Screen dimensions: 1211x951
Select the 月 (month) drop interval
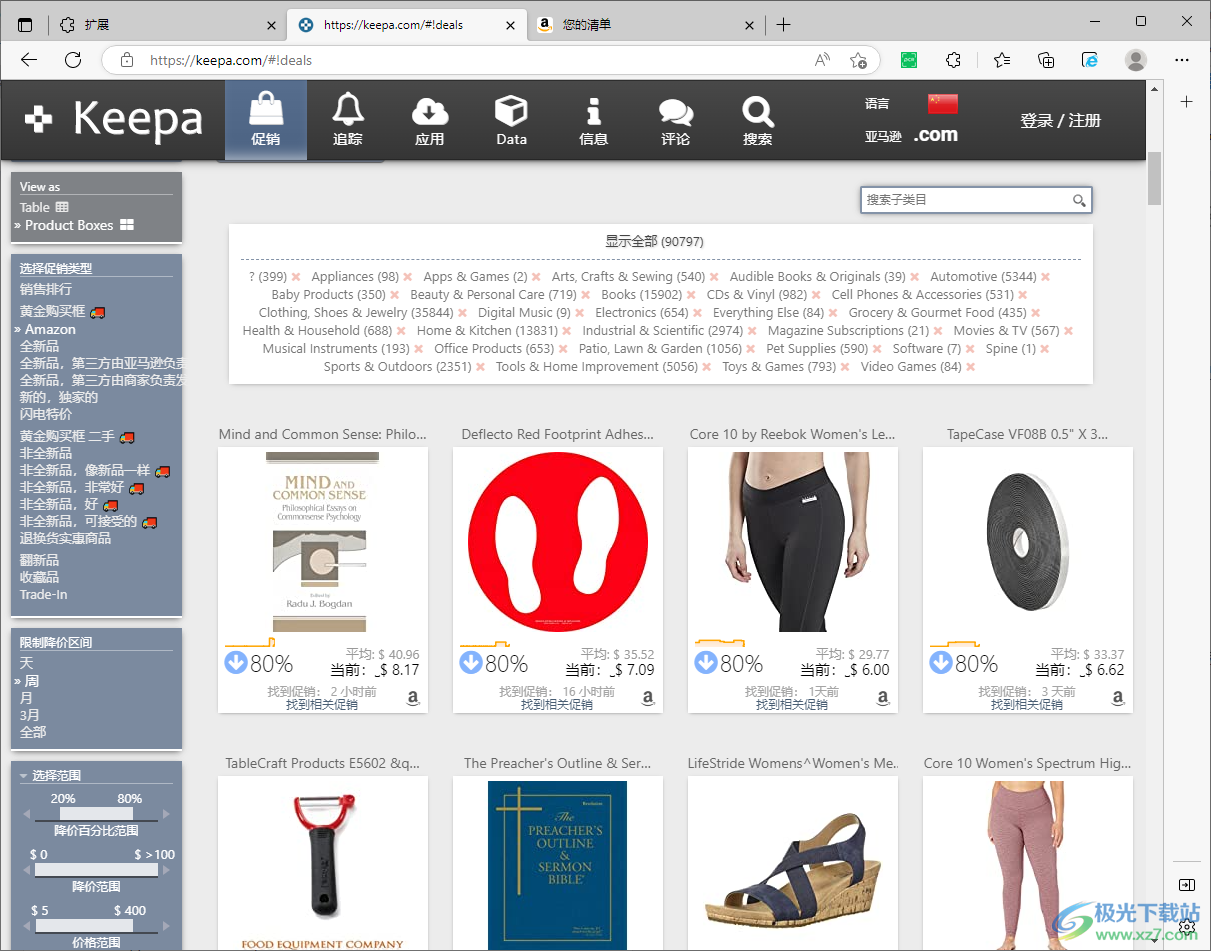(27, 697)
